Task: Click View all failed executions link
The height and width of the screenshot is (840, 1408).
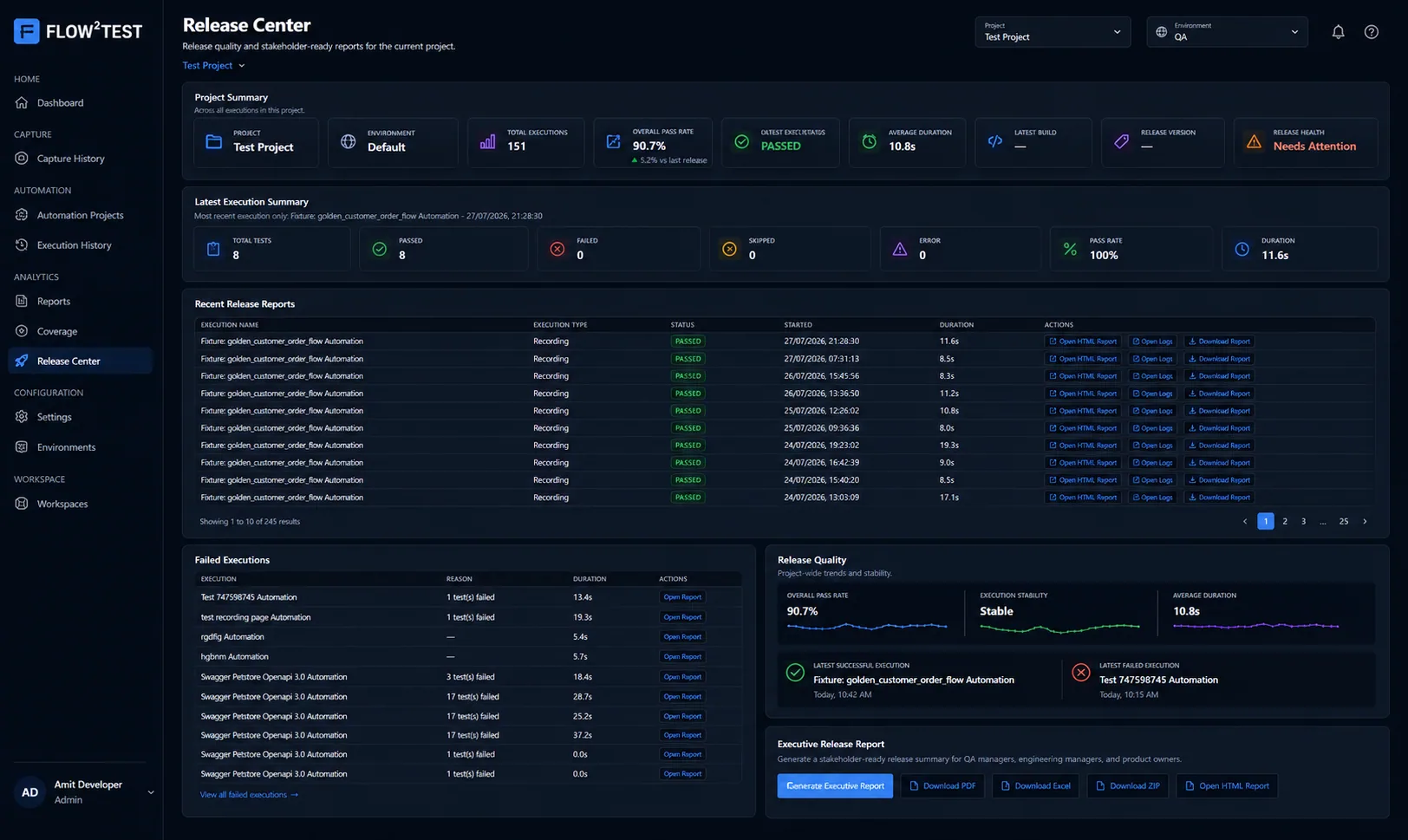Action: click(x=249, y=794)
